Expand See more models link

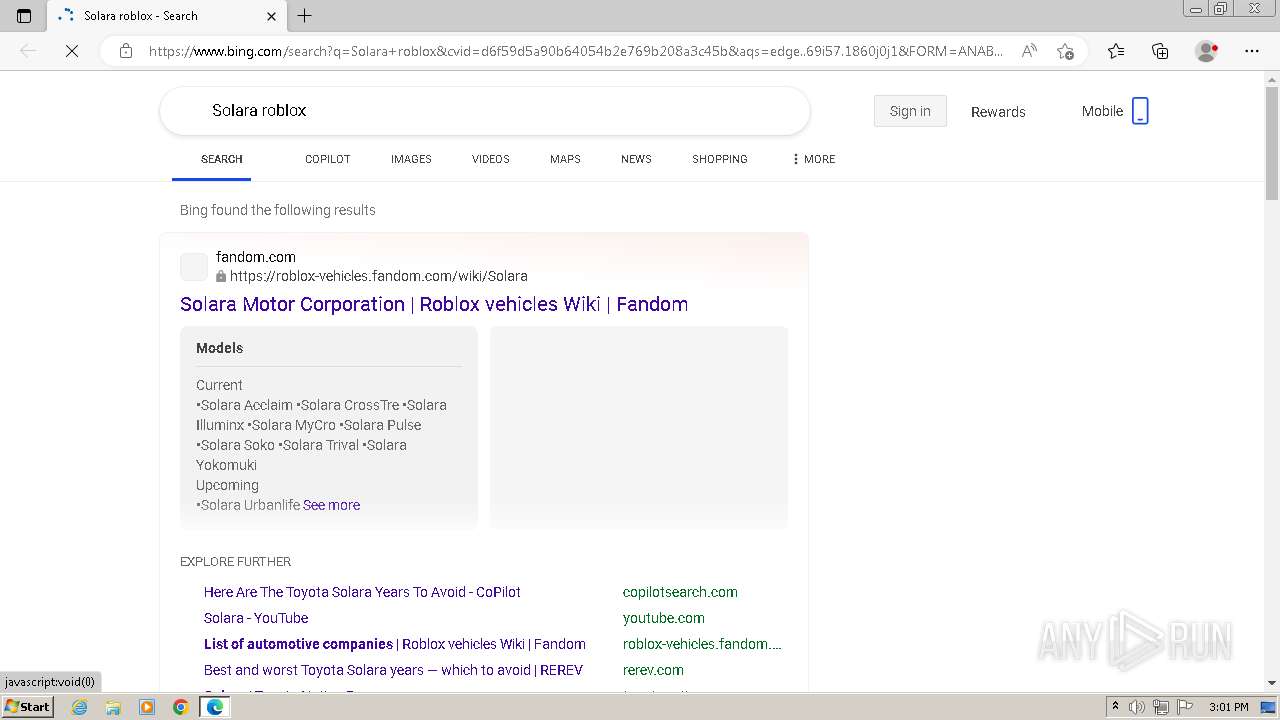331,505
